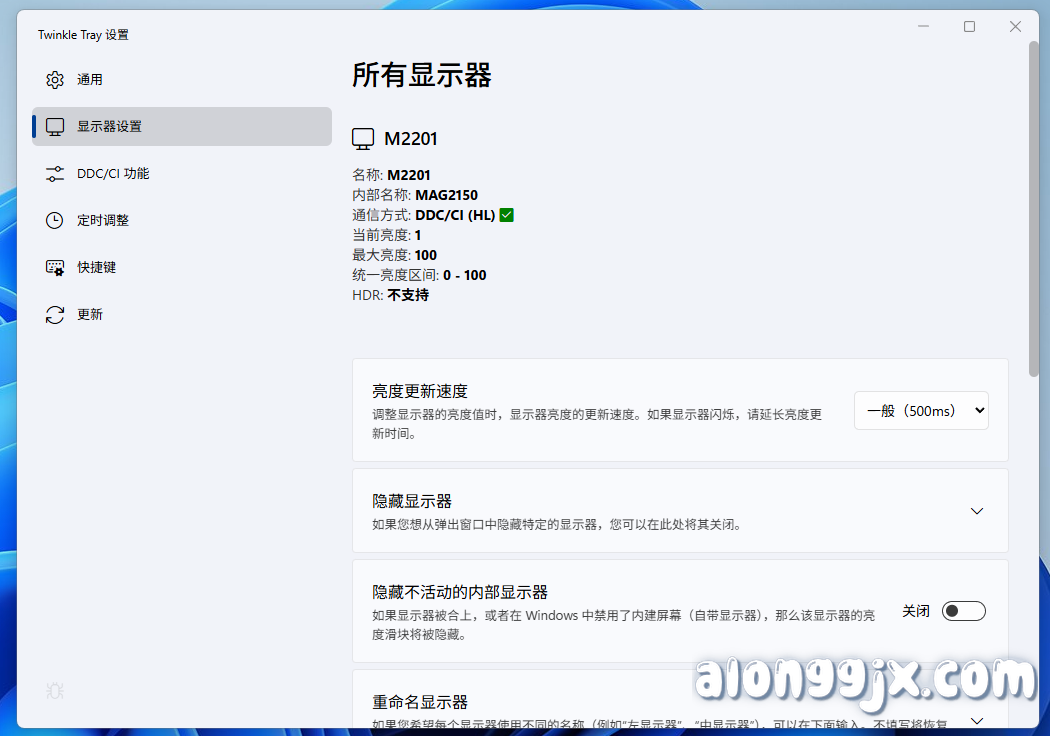Select the 显示器设置 sidebar tab

pyautogui.click(x=182, y=127)
